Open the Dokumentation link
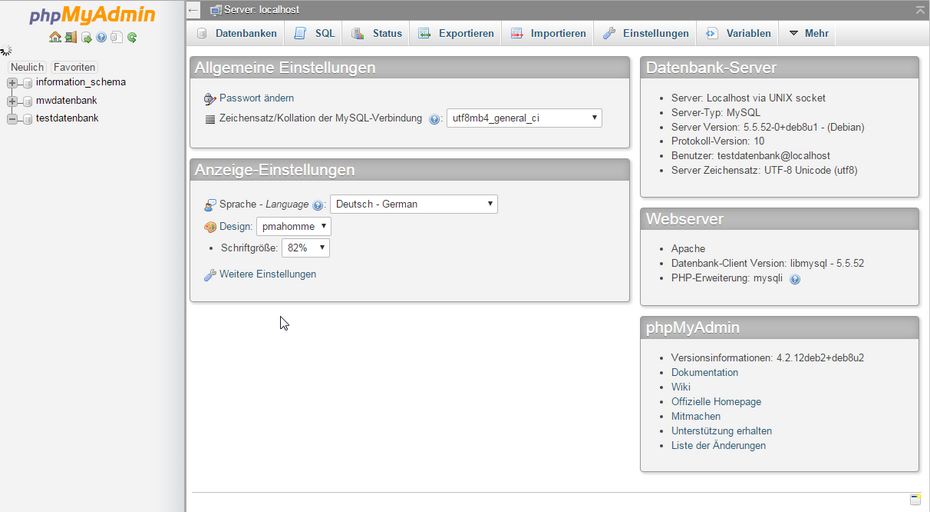Screen dimensions: 930x512 [x=705, y=373]
